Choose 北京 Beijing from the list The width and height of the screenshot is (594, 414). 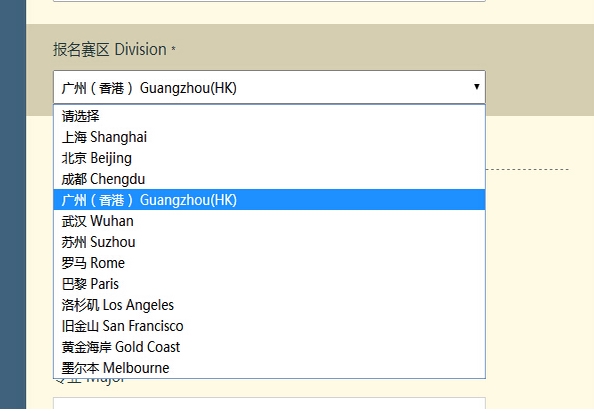[x=269, y=158]
